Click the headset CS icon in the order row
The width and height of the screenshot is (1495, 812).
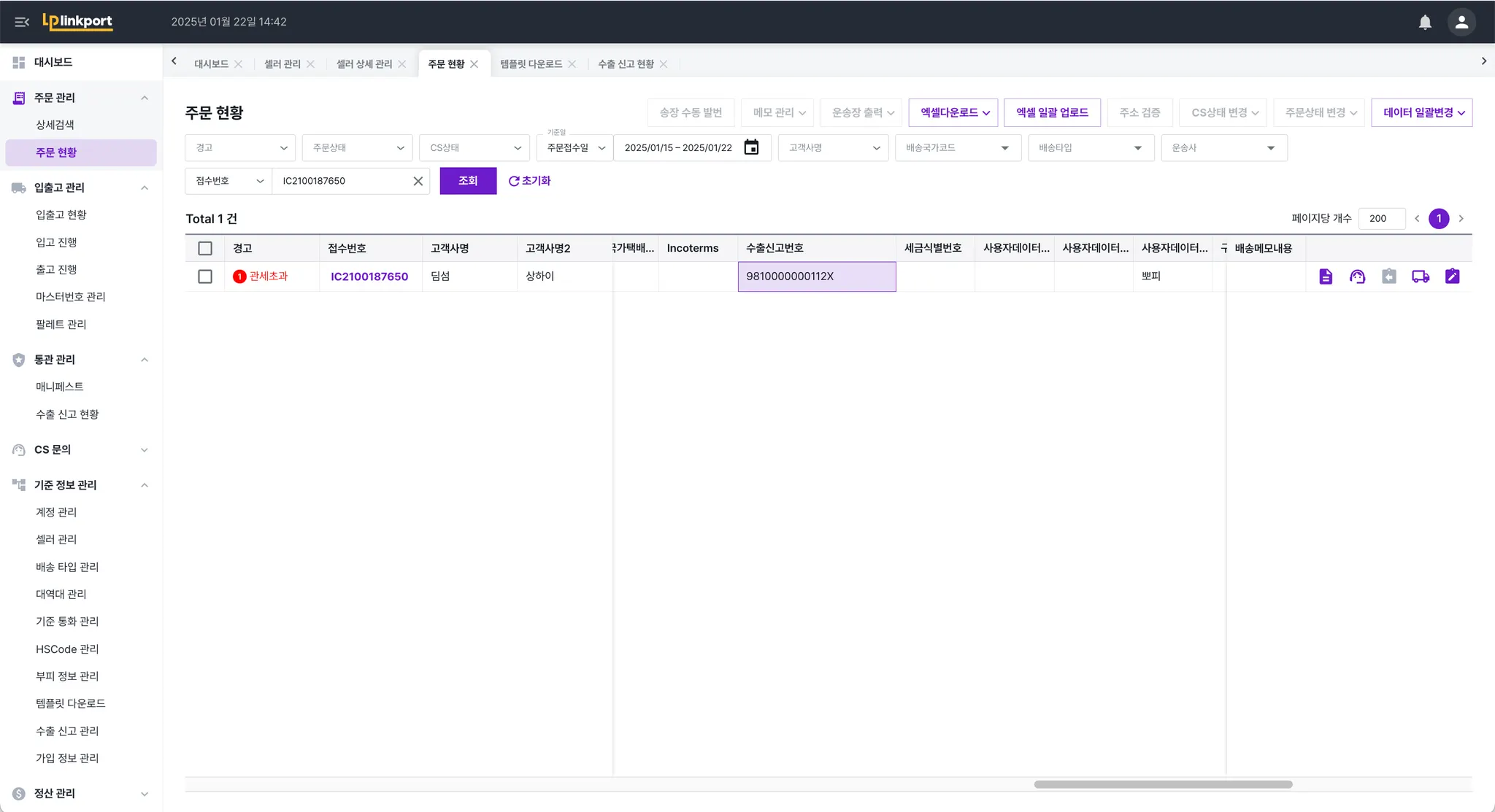(1357, 277)
